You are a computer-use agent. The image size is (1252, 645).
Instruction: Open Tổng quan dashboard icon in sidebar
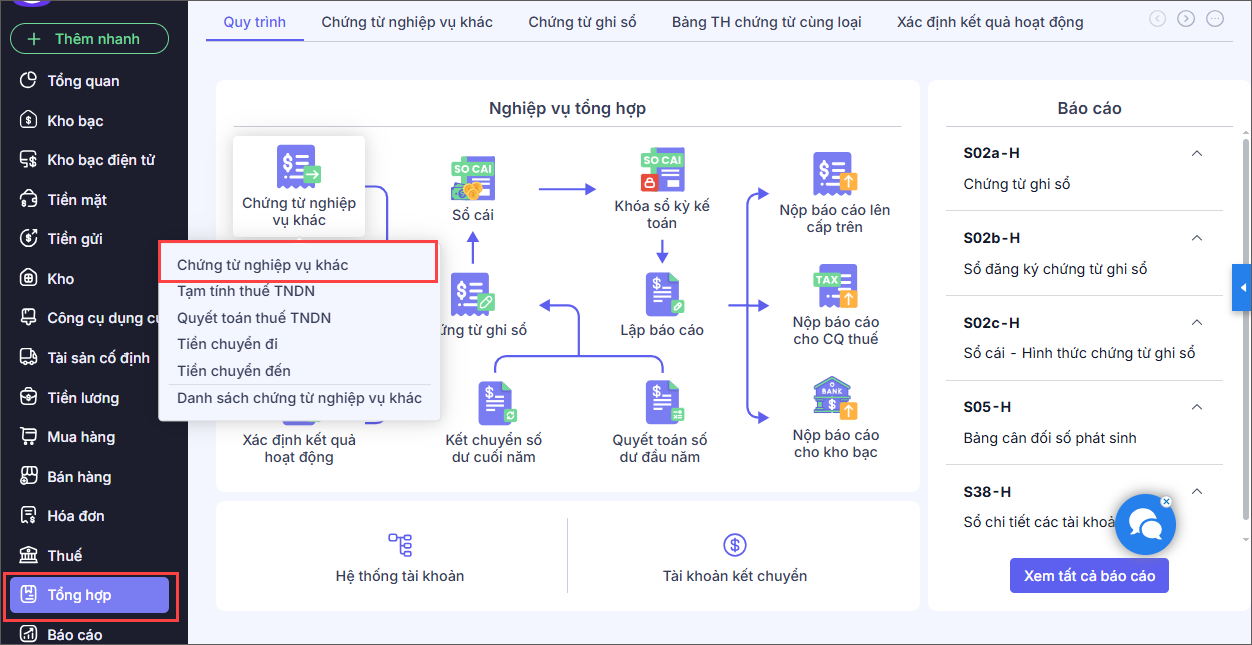29,81
